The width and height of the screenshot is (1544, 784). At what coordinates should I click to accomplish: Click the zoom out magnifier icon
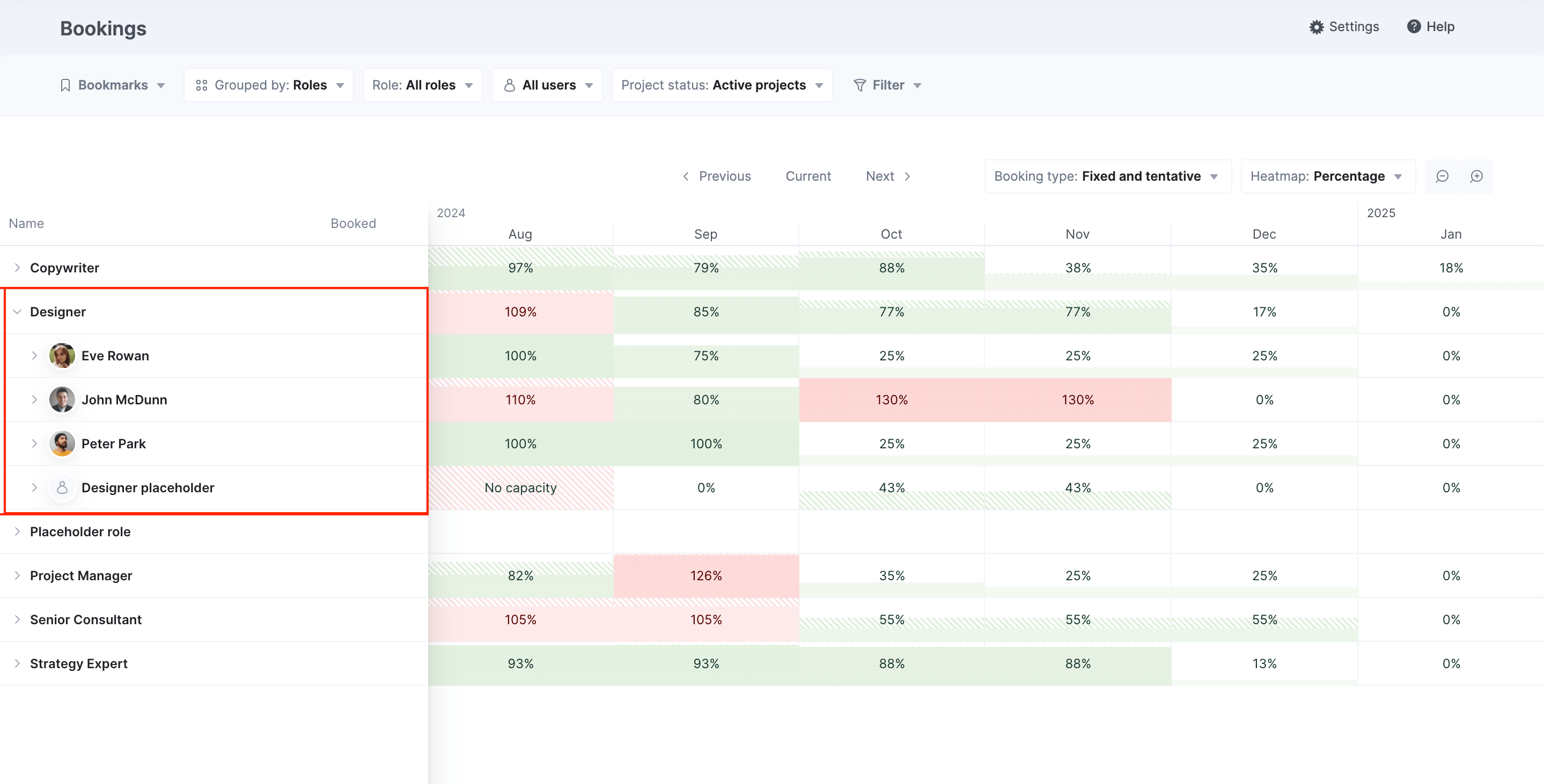tap(1442, 176)
